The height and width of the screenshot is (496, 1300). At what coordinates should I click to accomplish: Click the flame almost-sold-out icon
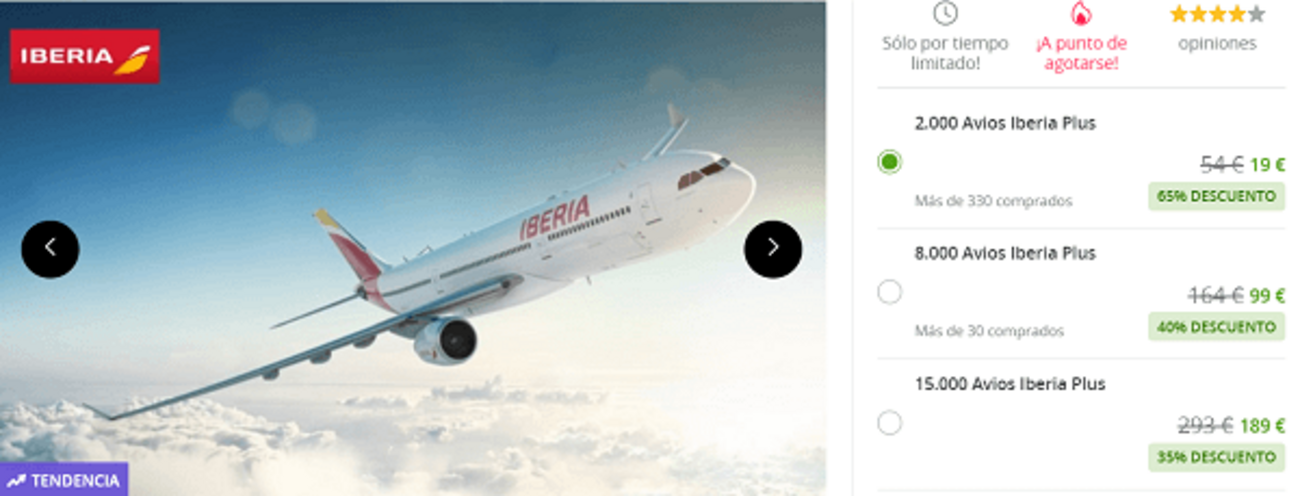click(1080, 13)
